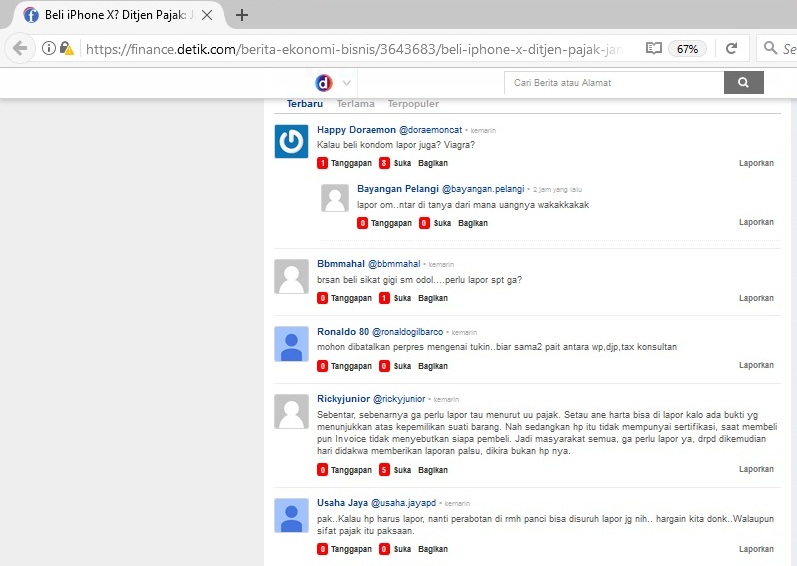Click Tanggapan on Happy Doraemon's comment
This screenshot has height=566, width=797.
point(344,163)
